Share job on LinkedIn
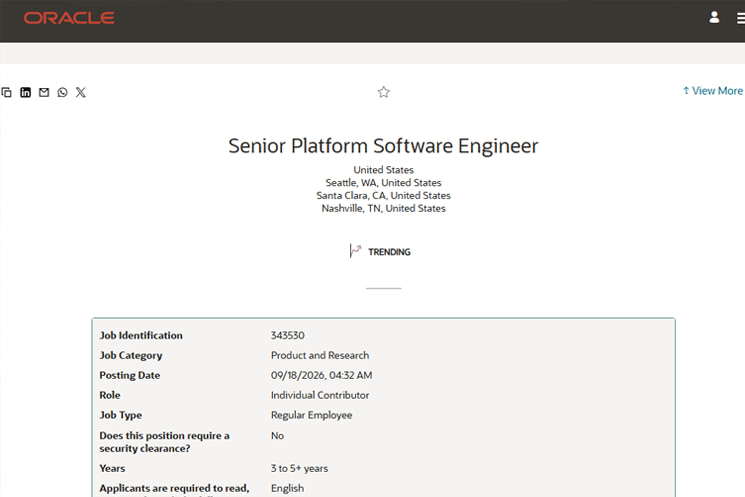The width and height of the screenshot is (745, 497). pos(25,92)
